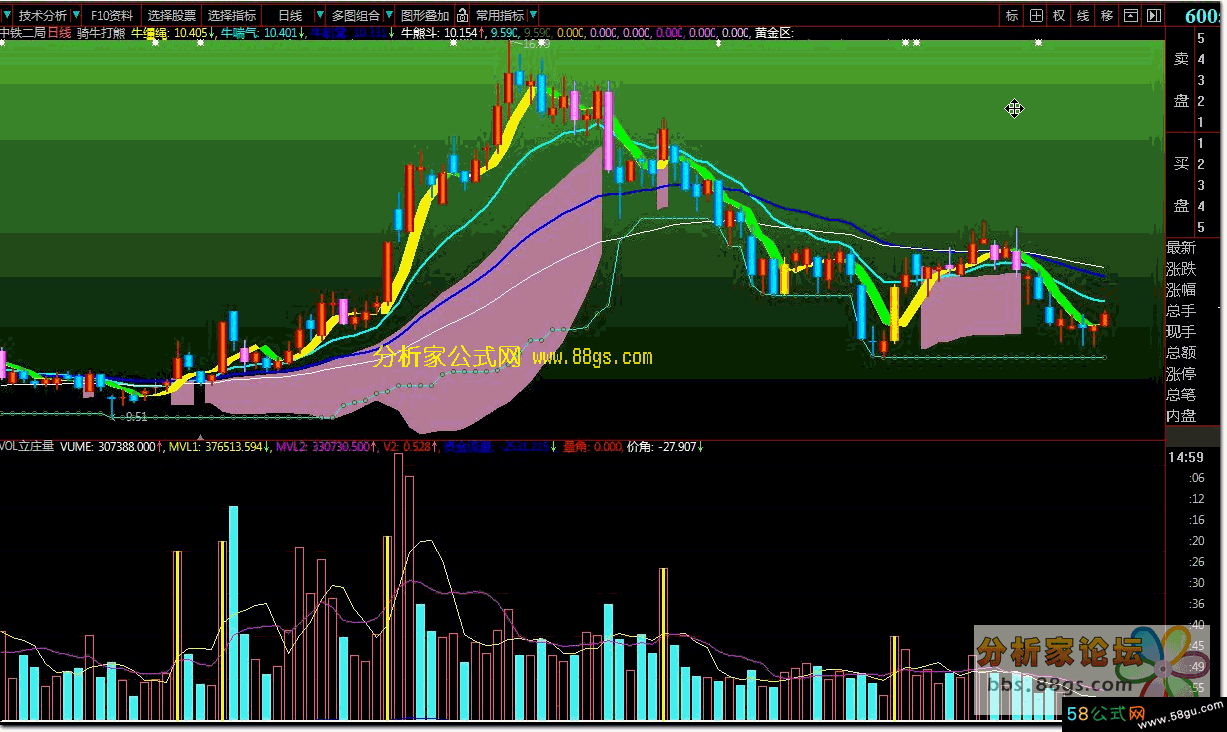
Task: Open the 多图组合 menu
Action: [356, 16]
